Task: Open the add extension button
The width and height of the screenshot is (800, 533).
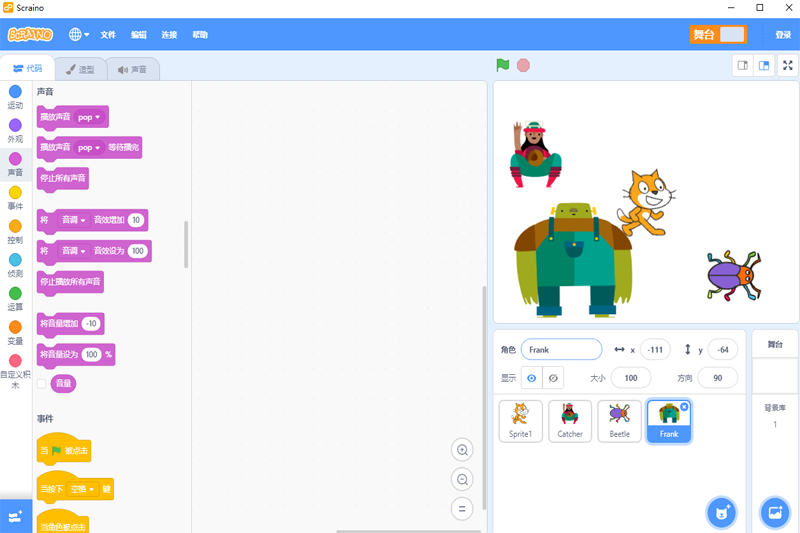Action: [15, 517]
